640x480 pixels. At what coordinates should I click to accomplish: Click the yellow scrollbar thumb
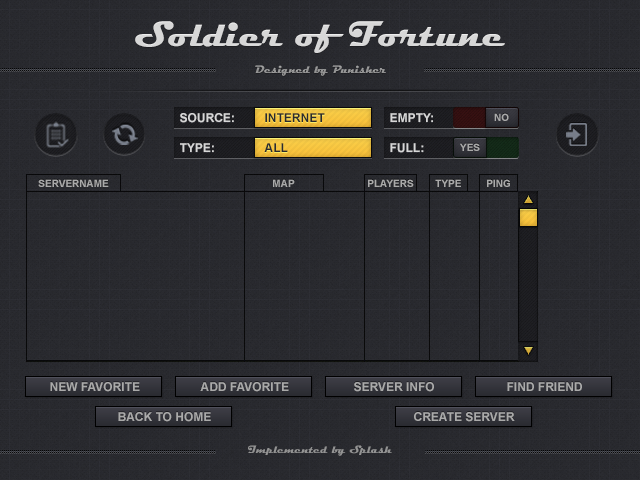coord(528,218)
